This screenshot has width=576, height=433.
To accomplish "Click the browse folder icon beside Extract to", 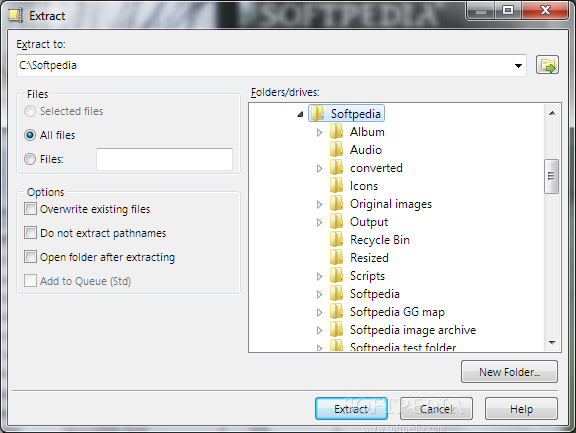I will 547,65.
